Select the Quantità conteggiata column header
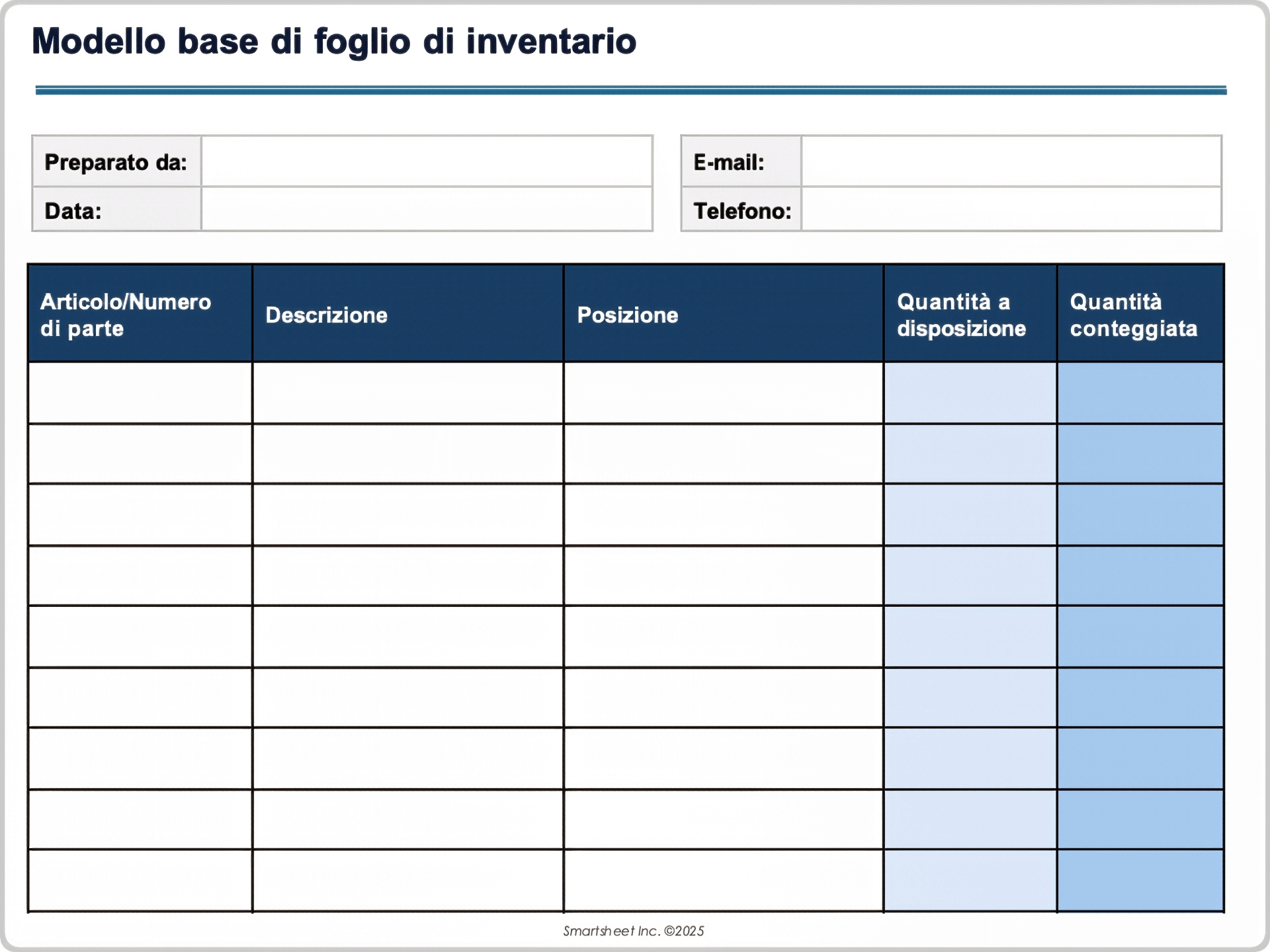 [x=1139, y=314]
